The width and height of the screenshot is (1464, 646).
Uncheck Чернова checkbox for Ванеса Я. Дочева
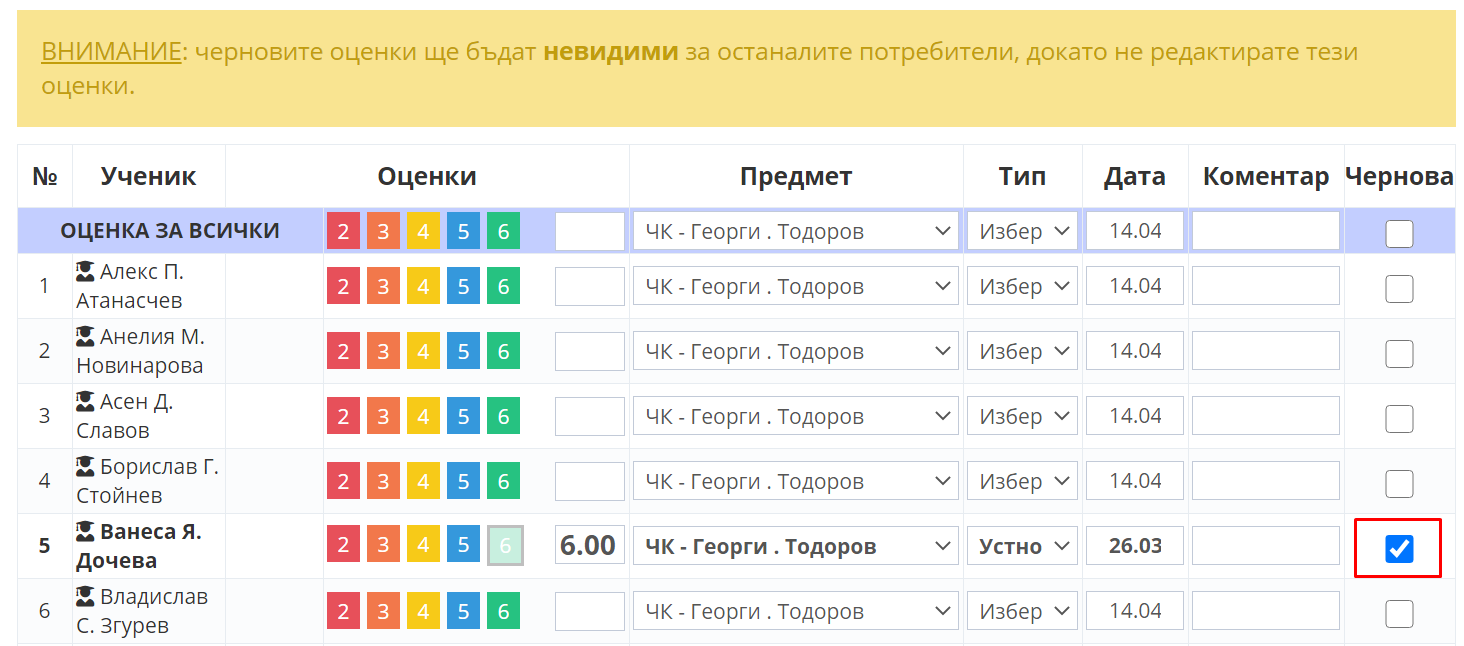point(1398,548)
